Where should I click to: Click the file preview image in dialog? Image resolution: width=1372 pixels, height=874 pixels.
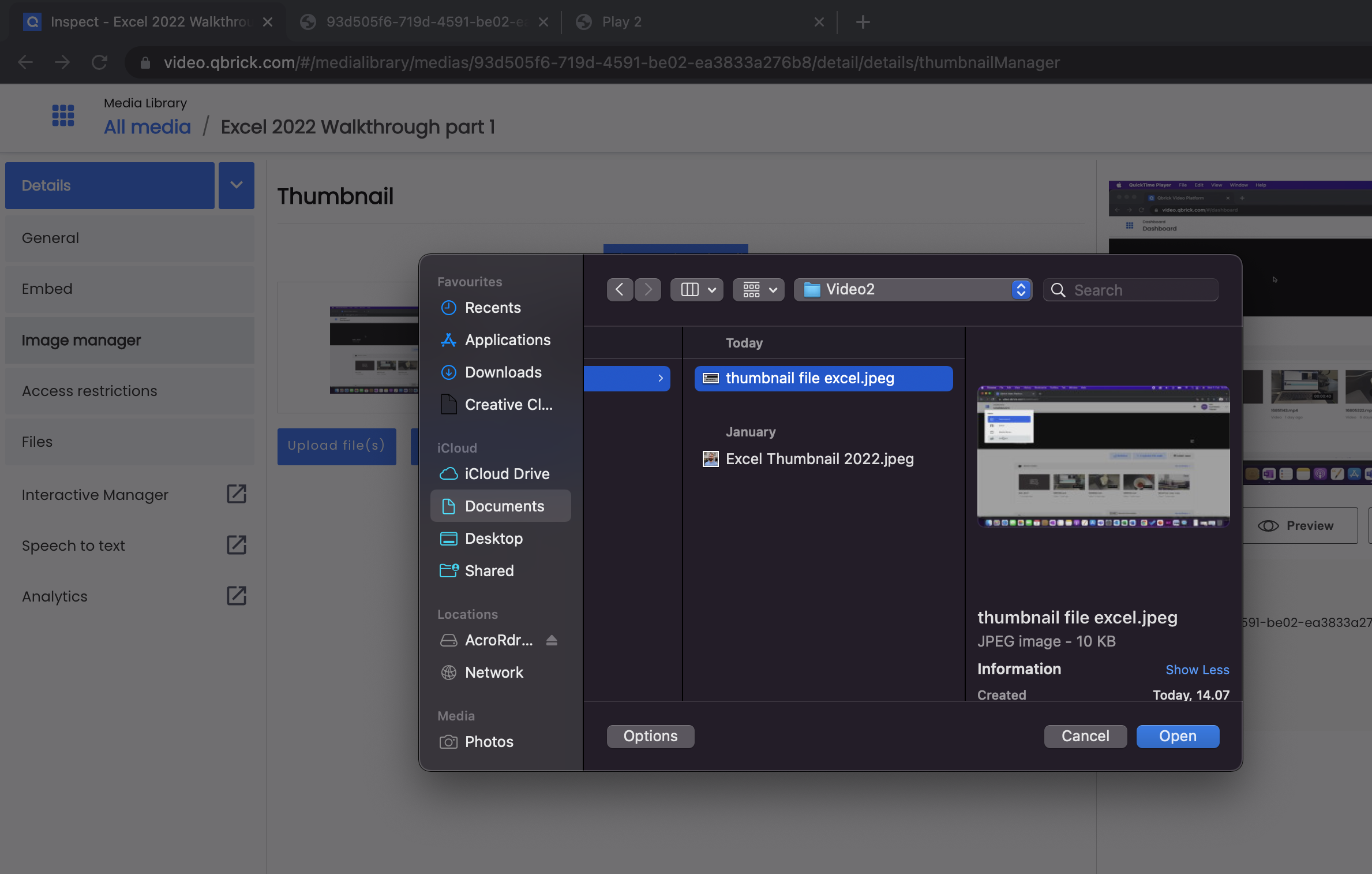tap(1103, 457)
